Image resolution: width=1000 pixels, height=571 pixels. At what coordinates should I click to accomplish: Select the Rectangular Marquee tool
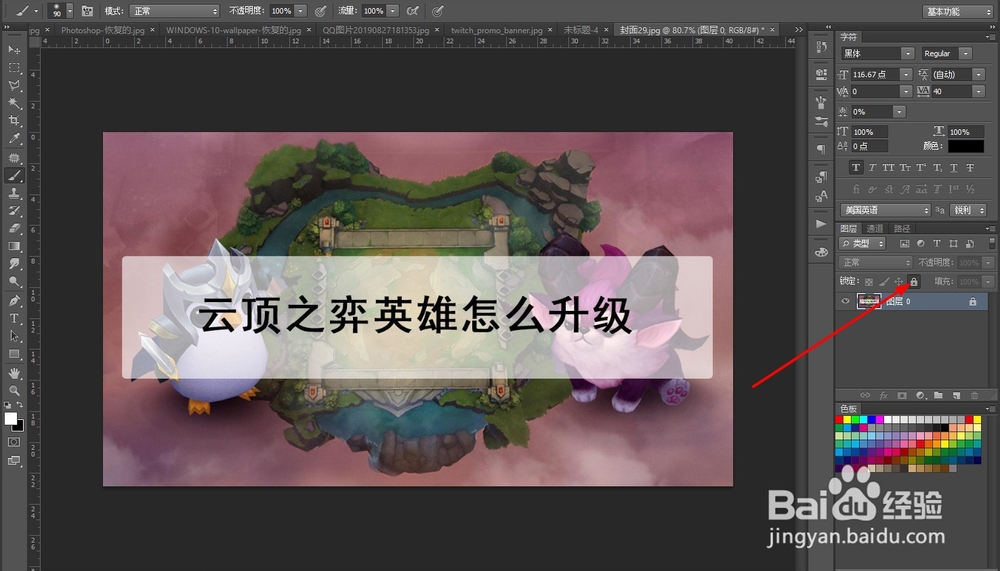14,68
